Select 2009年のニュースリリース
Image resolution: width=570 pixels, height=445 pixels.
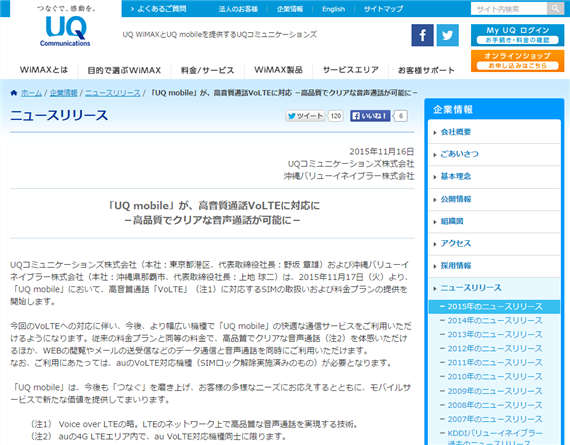[x=494, y=391]
